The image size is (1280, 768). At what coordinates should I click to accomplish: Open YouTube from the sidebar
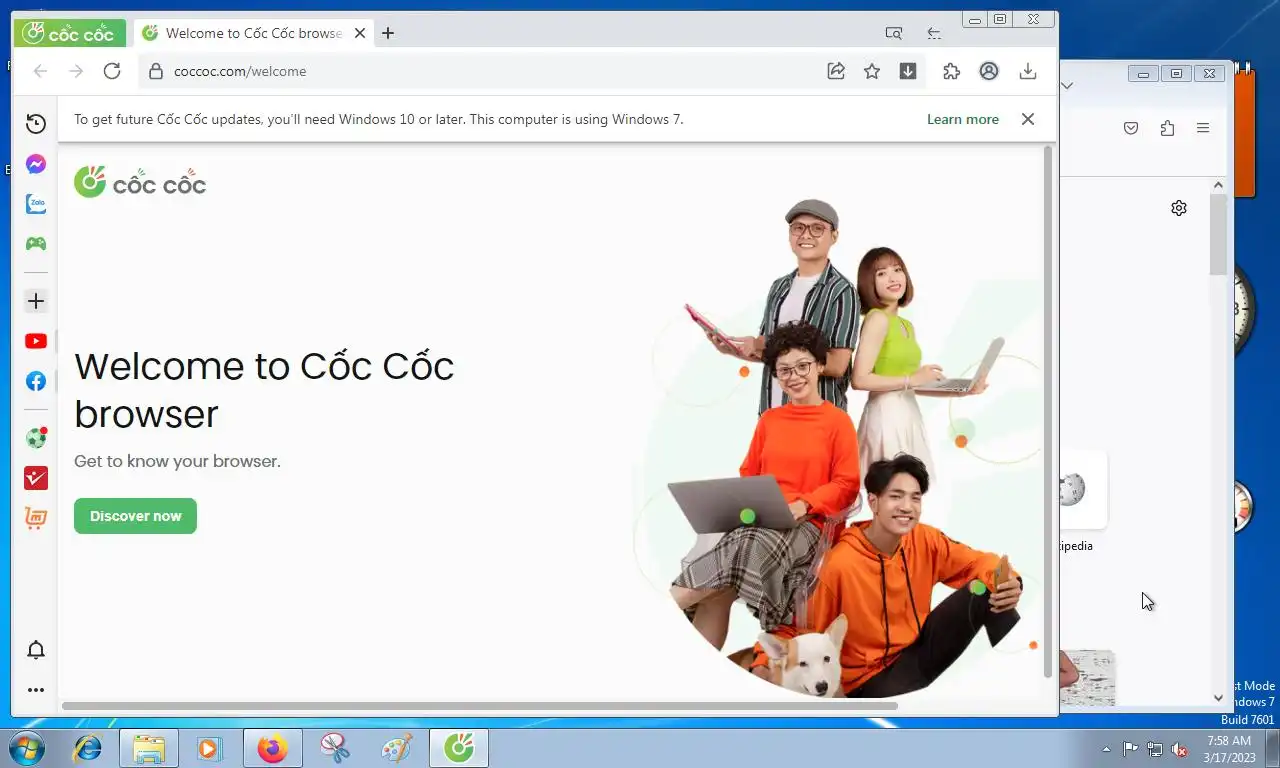36,341
